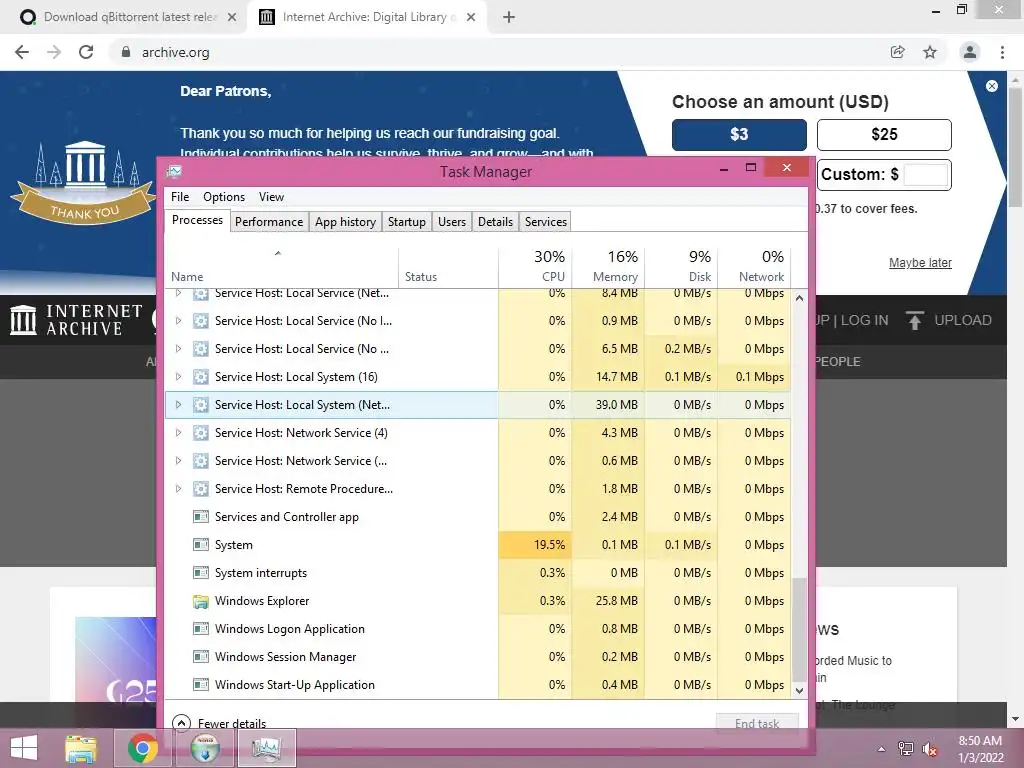Expand Service Host: Network Service (... row
The image size is (1024, 768).
pos(178,461)
